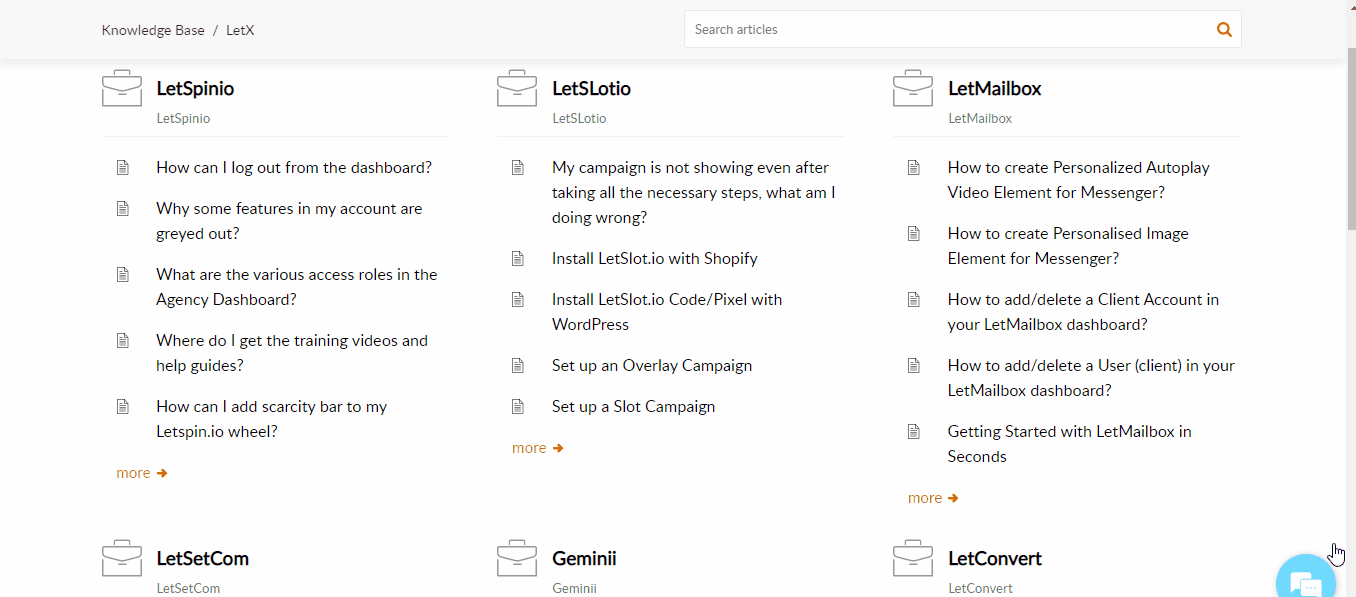Open 'Install LetSlot.io with Shopify' article
Viewport: 1356px width, 597px height.
click(654, 259)
